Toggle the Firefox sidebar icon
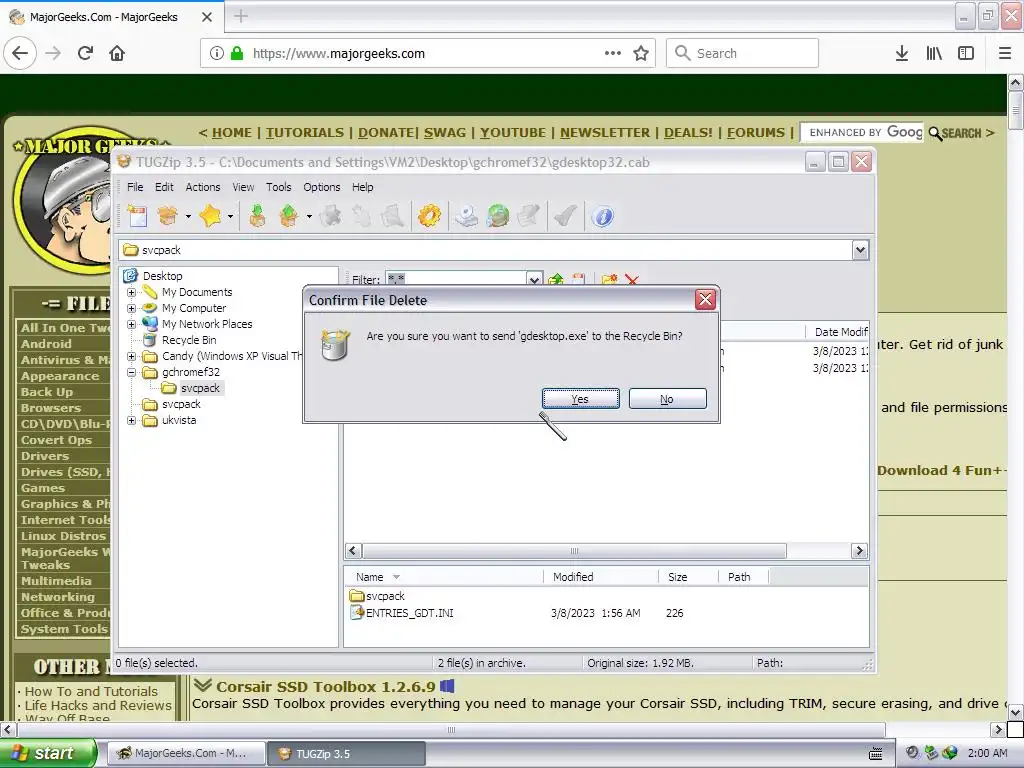This screenshot has height=768, width=1024. [x=966, y=53]
